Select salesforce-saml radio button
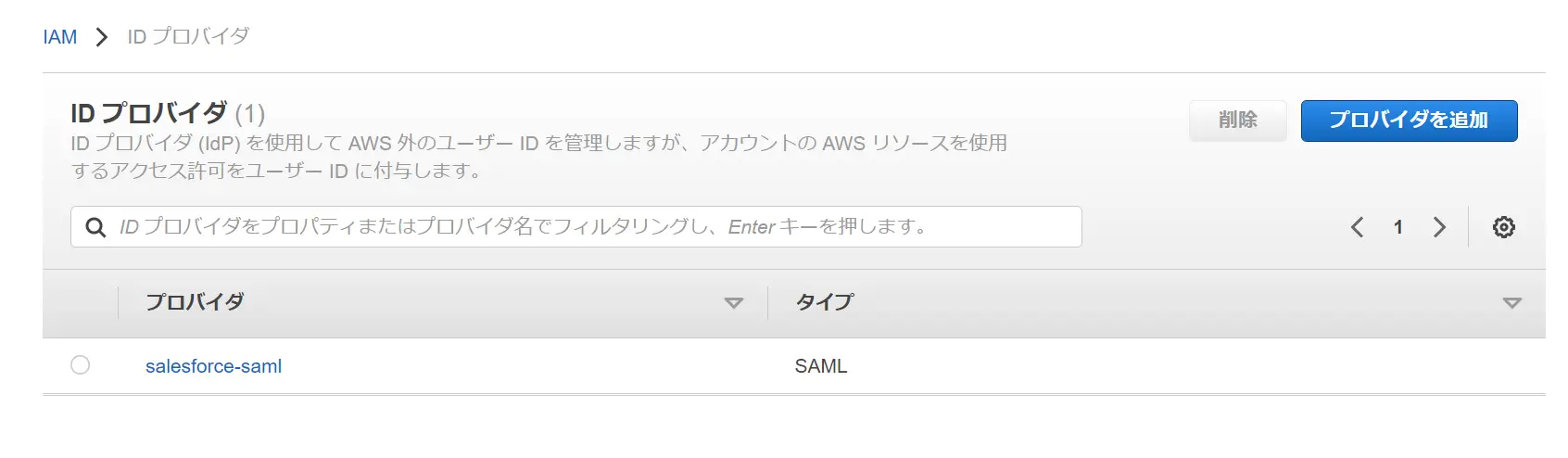The image size is (1568, 458). pyautogui.click(x=81, y=365)
